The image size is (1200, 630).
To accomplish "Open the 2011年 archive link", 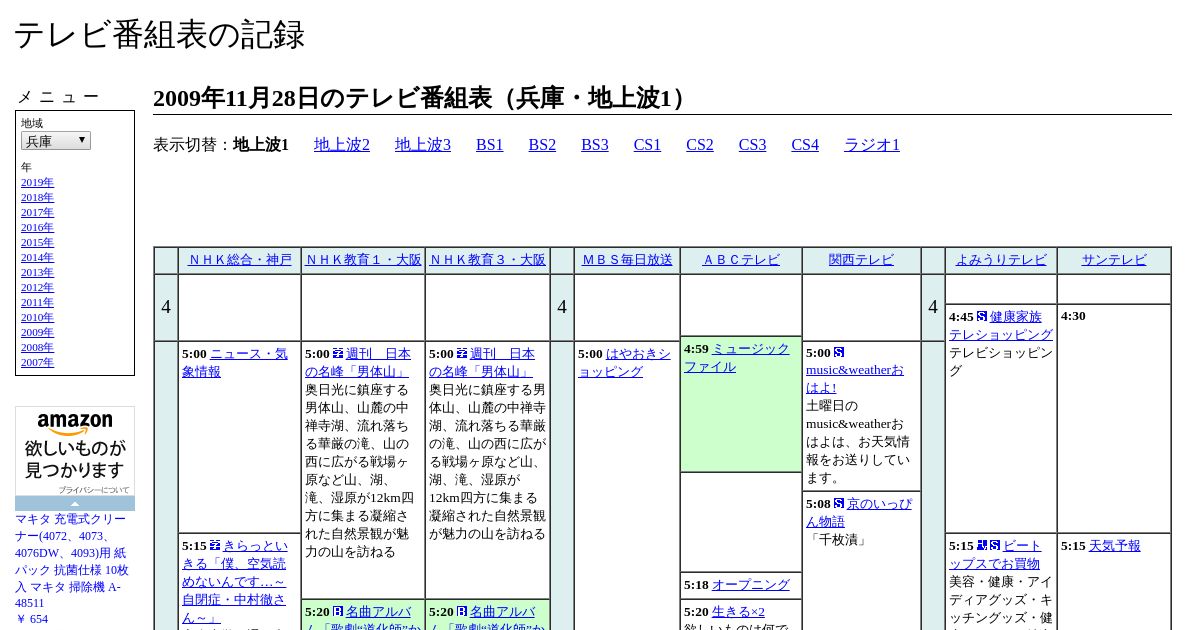I will click(x=37, y=302).
